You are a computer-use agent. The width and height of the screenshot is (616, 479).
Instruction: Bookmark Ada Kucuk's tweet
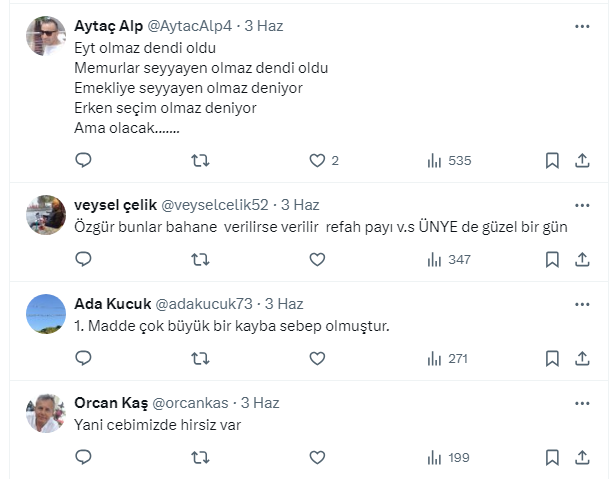point(552,358)
